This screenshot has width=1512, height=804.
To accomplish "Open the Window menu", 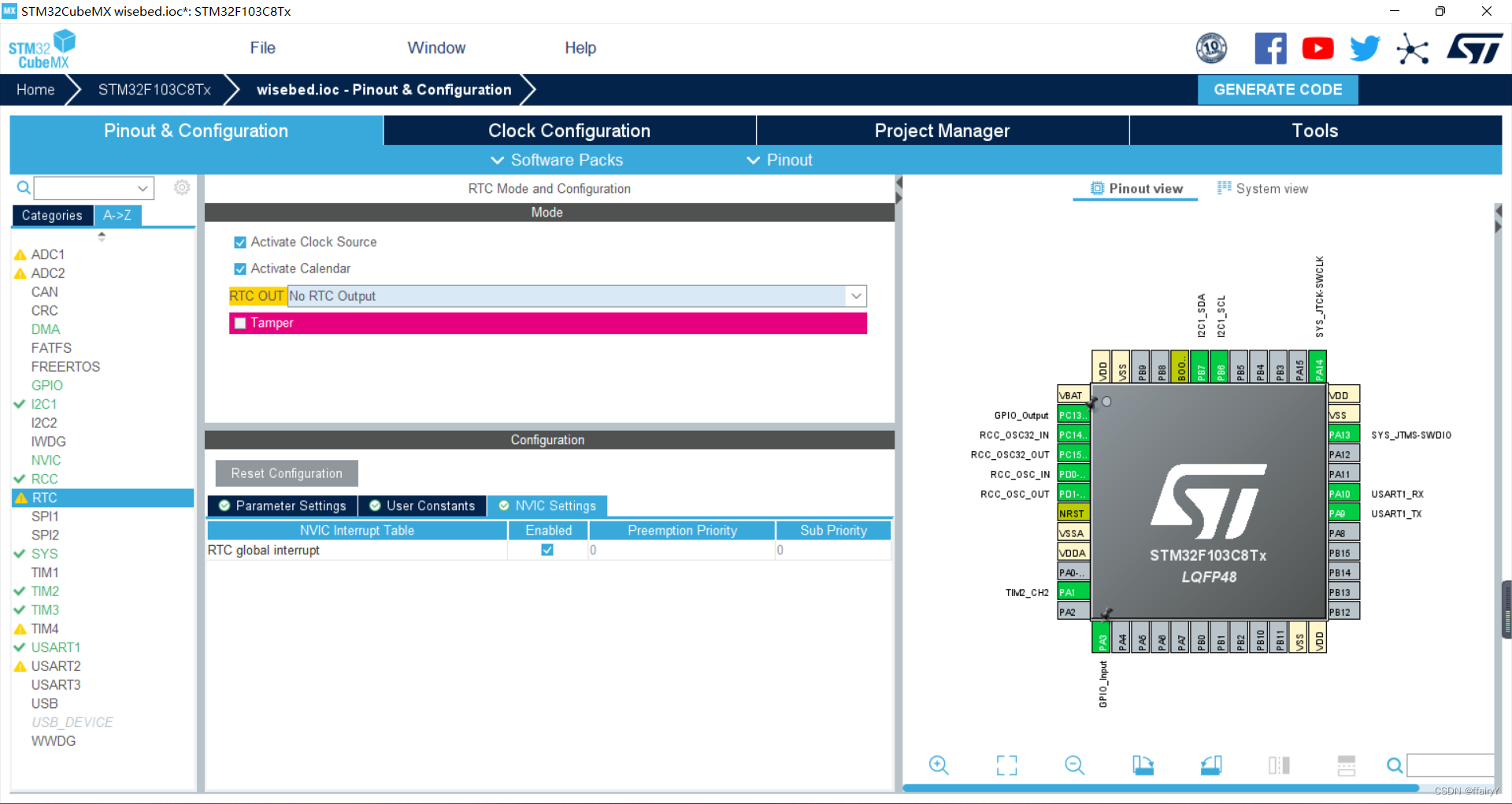I will [x=436, y=48].
